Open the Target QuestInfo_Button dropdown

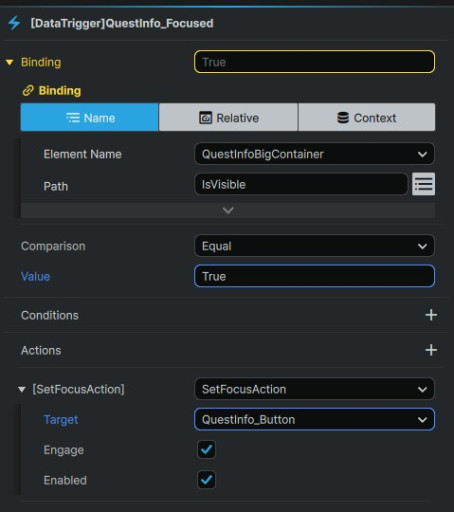tap(314, 419)
